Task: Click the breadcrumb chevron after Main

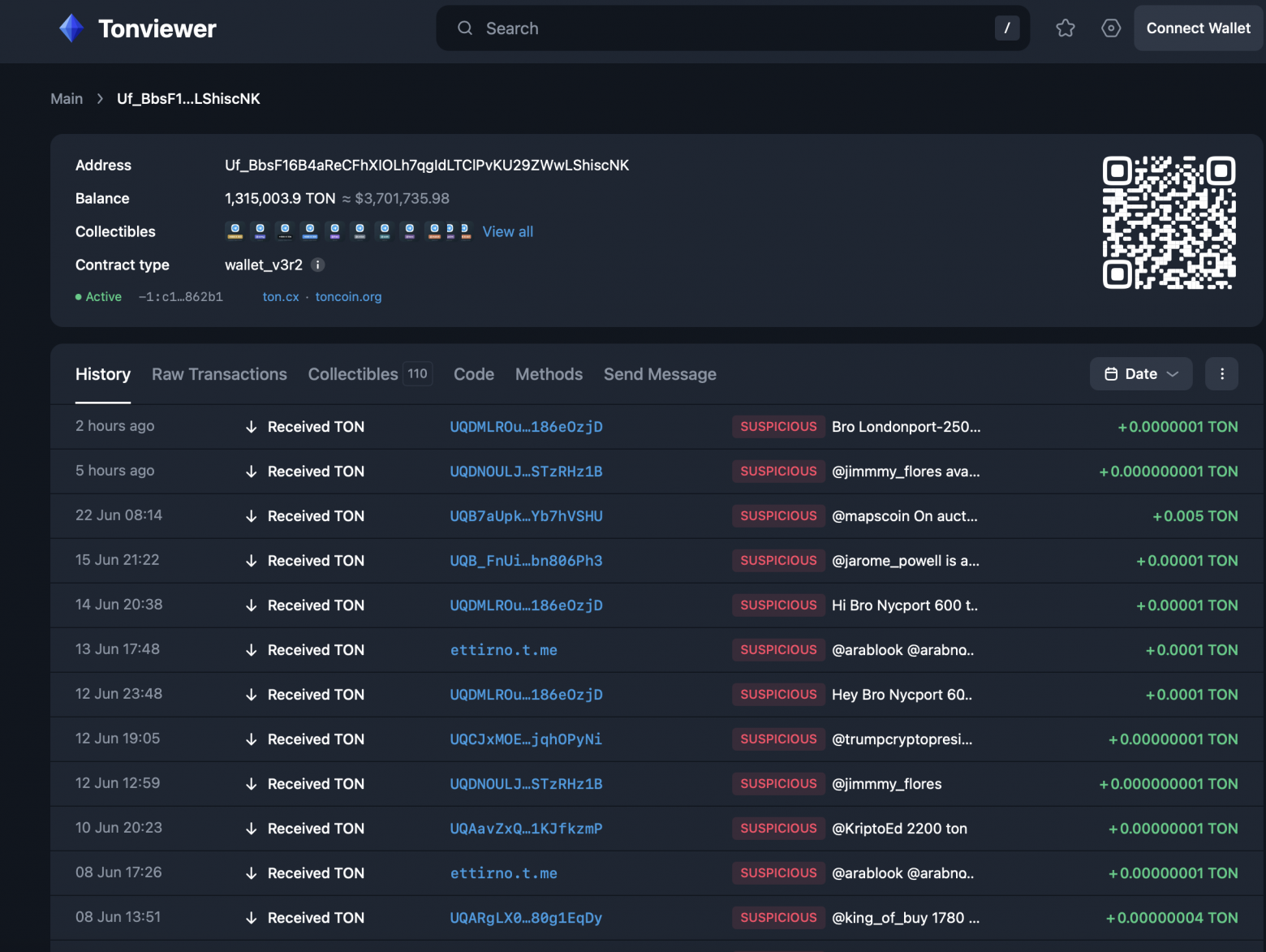Action: pos(100,98)
